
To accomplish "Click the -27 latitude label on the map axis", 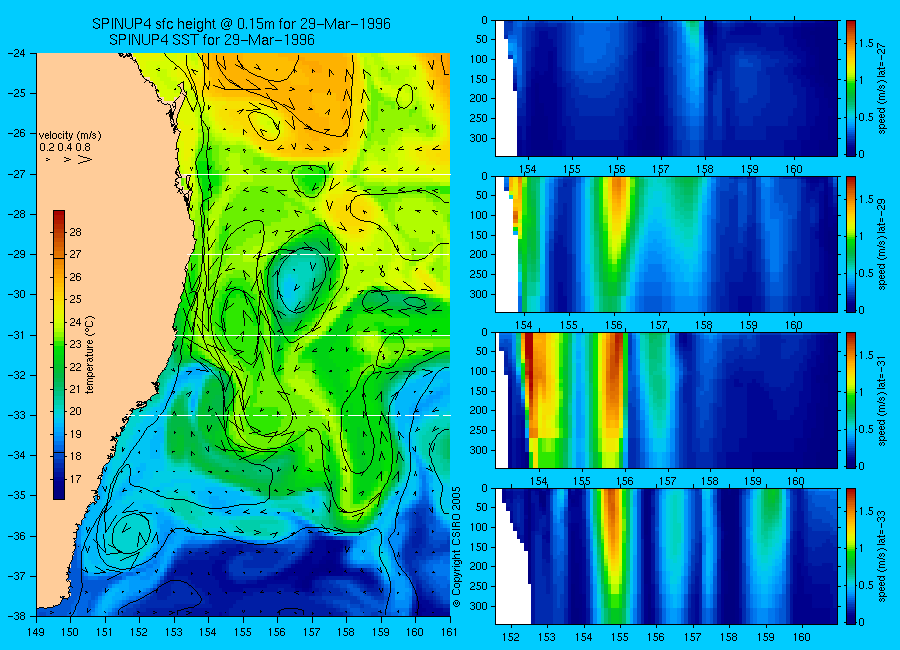I will point(16,174).
